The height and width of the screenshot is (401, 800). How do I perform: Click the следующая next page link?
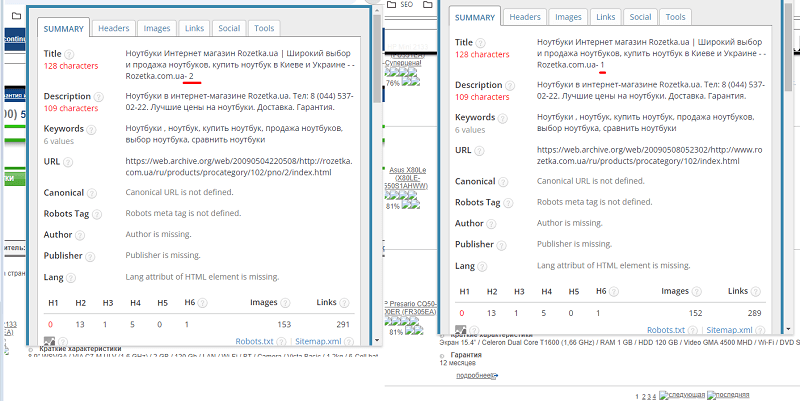point(682,395)
